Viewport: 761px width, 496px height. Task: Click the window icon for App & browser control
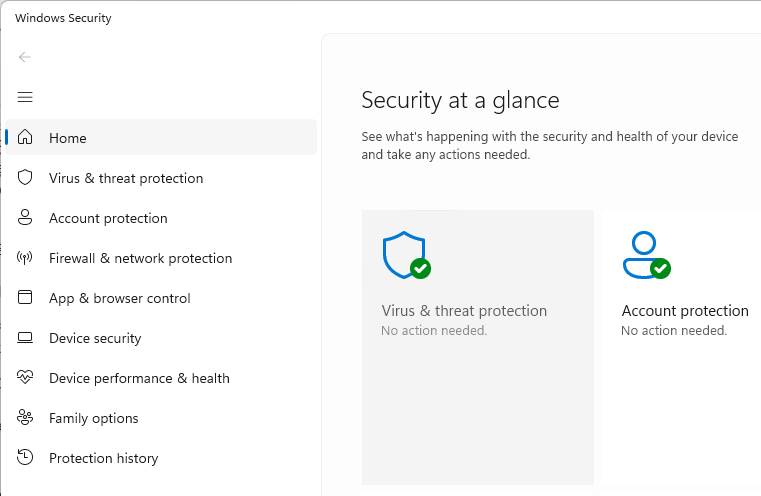25,297
